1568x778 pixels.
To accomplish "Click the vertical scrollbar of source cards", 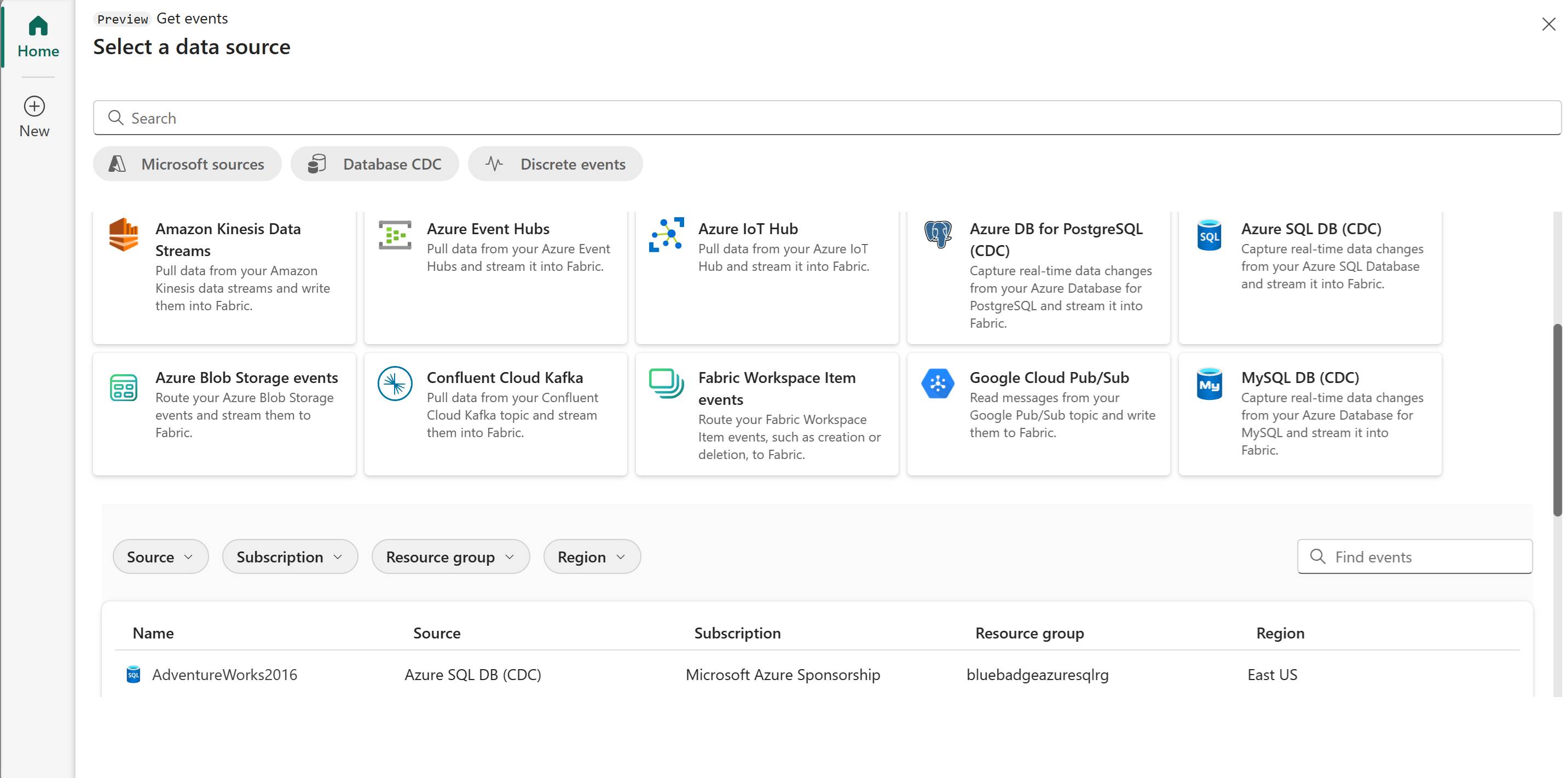I will click(1558, 420).
